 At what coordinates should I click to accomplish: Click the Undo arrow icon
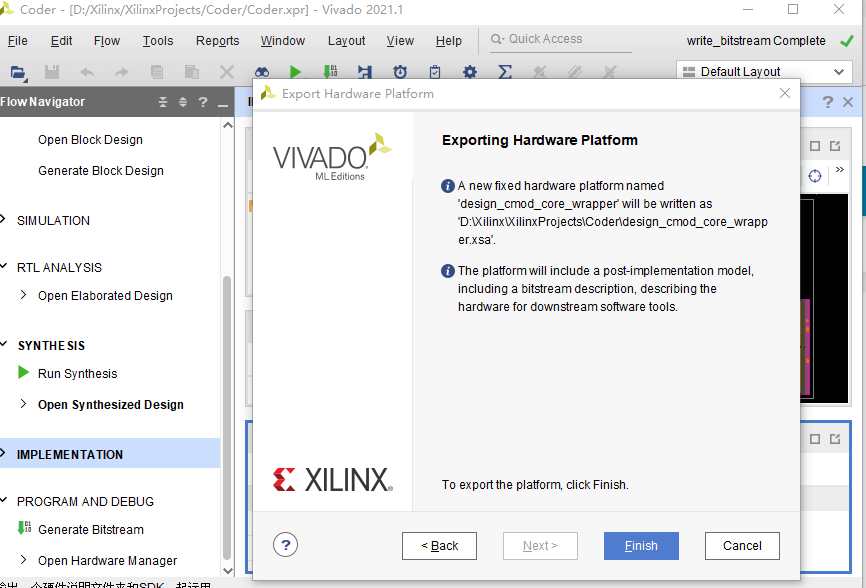(x=87, y=72)
